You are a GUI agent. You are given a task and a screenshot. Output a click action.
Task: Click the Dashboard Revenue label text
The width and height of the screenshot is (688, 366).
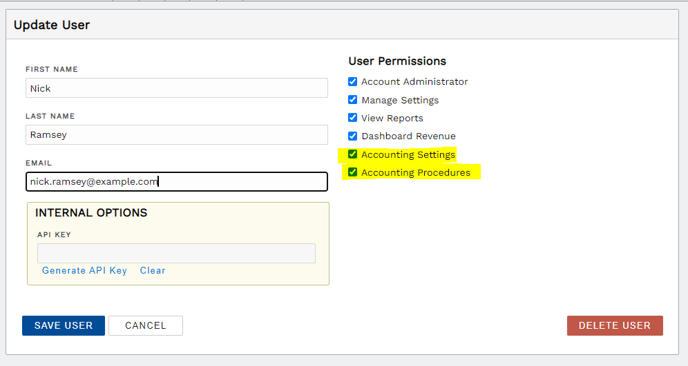point(408,136)
